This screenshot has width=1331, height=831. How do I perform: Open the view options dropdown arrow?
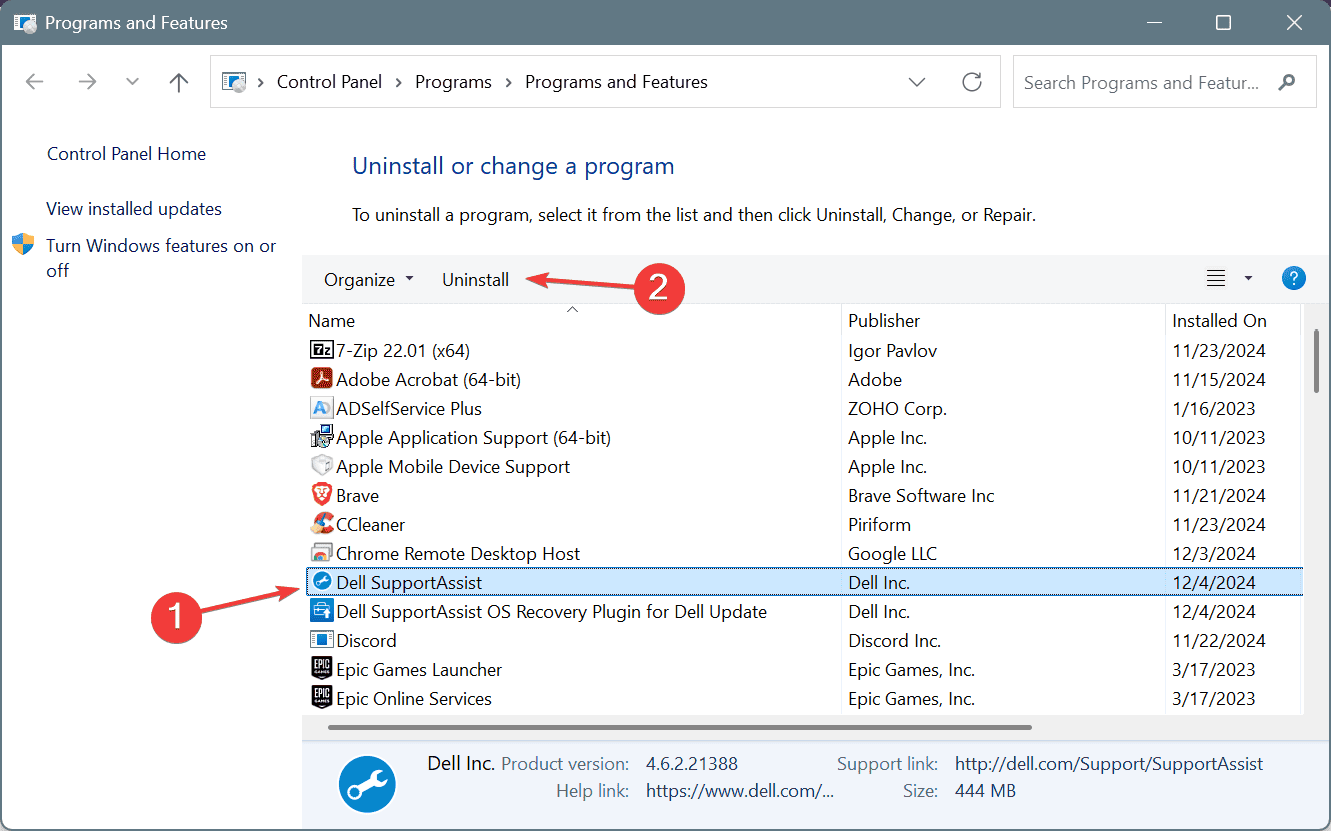pos(1248,278)
